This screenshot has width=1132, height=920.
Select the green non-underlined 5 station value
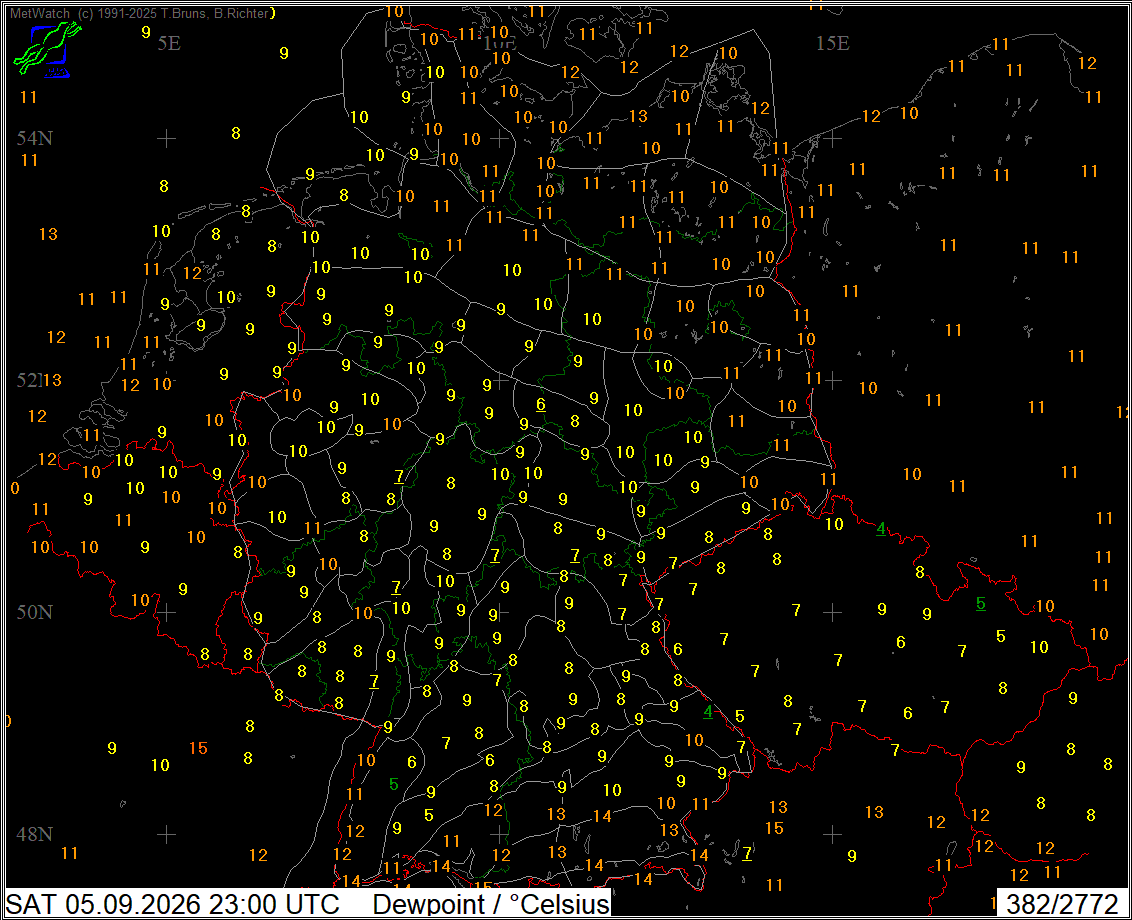pyautogui.click(x=393, y=784)
